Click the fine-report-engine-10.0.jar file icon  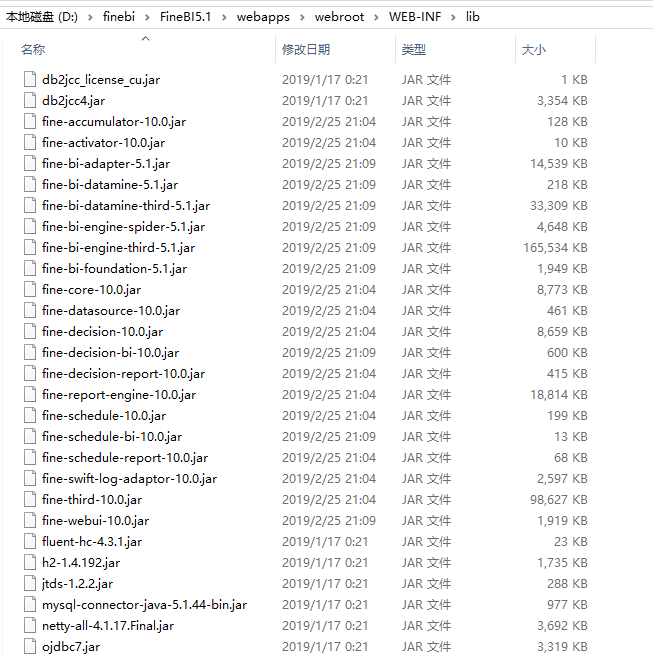point(30,394)
